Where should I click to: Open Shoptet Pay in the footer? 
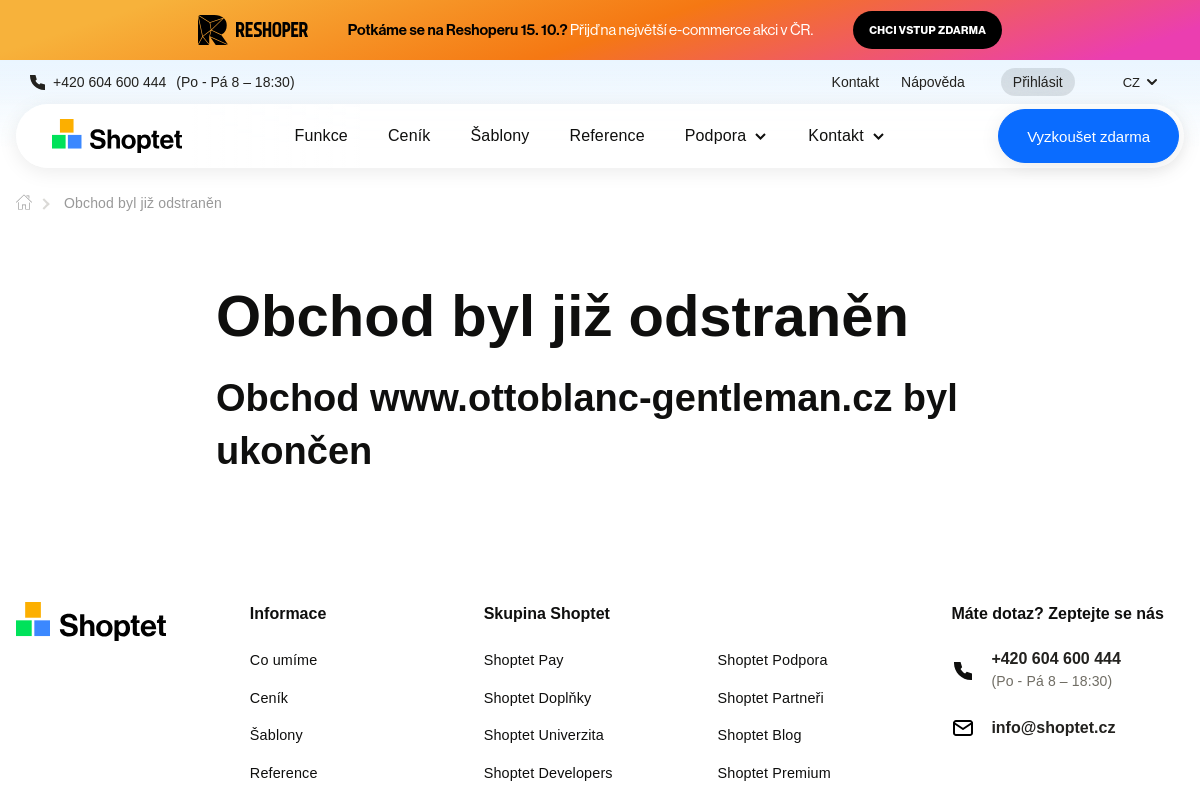(x=524, y=660)
